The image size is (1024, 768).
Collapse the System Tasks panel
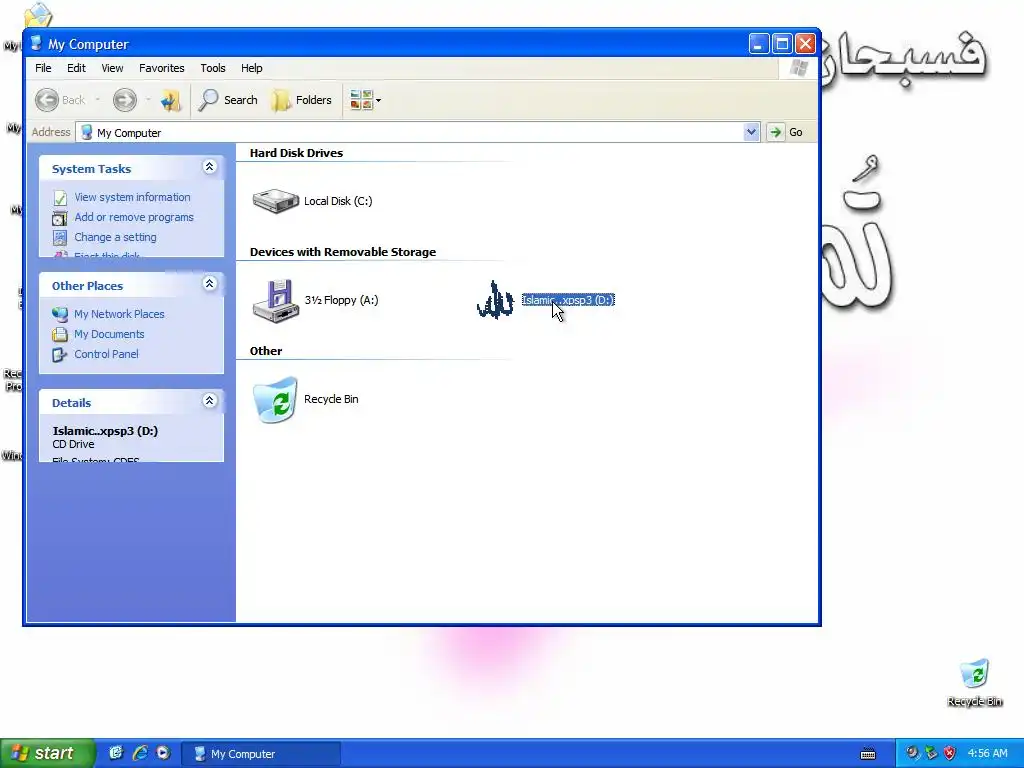point(210,167)
